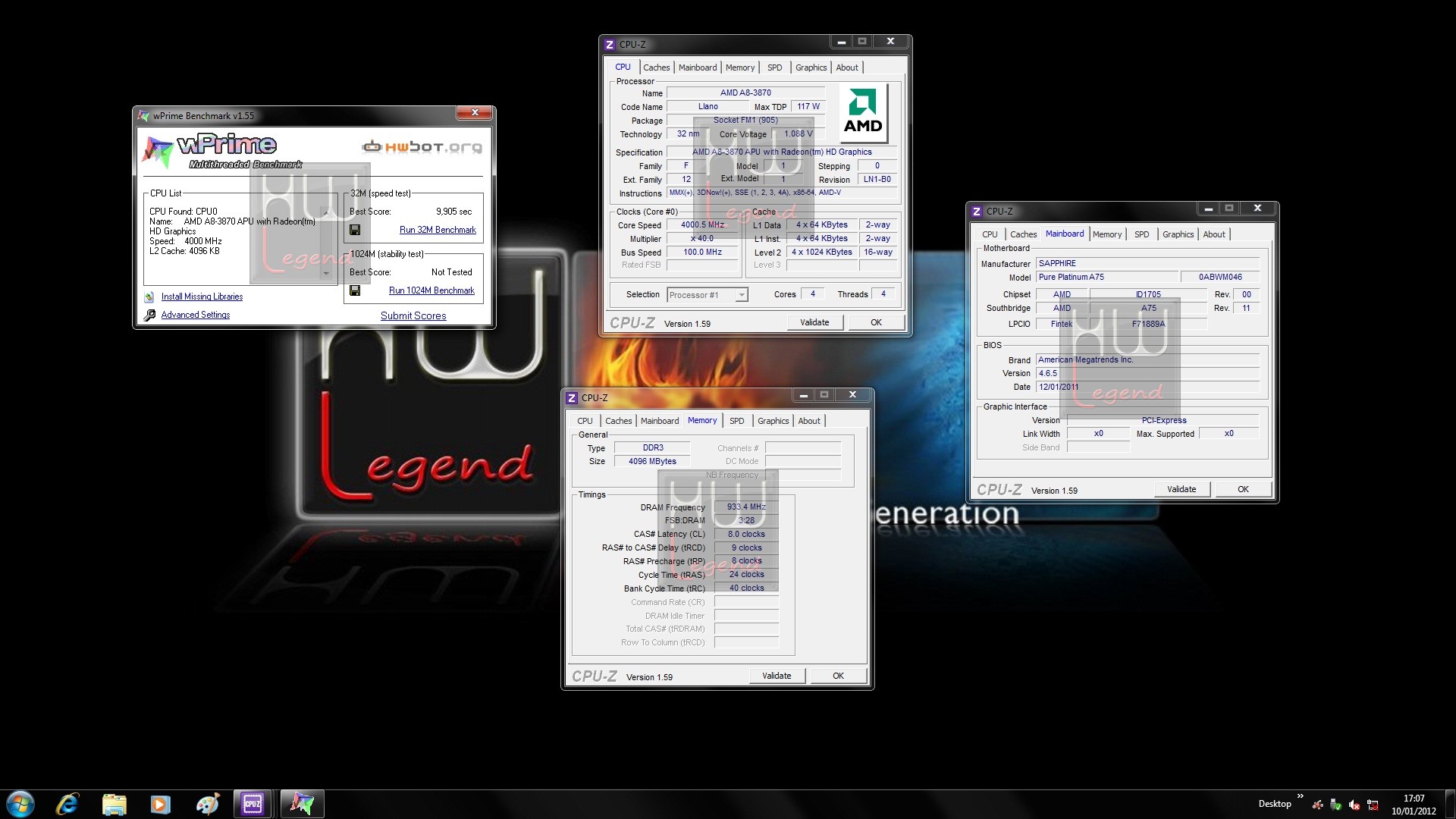Click the BIOS Version 4.6.5 field
1456x819 pixels.
1148,373
